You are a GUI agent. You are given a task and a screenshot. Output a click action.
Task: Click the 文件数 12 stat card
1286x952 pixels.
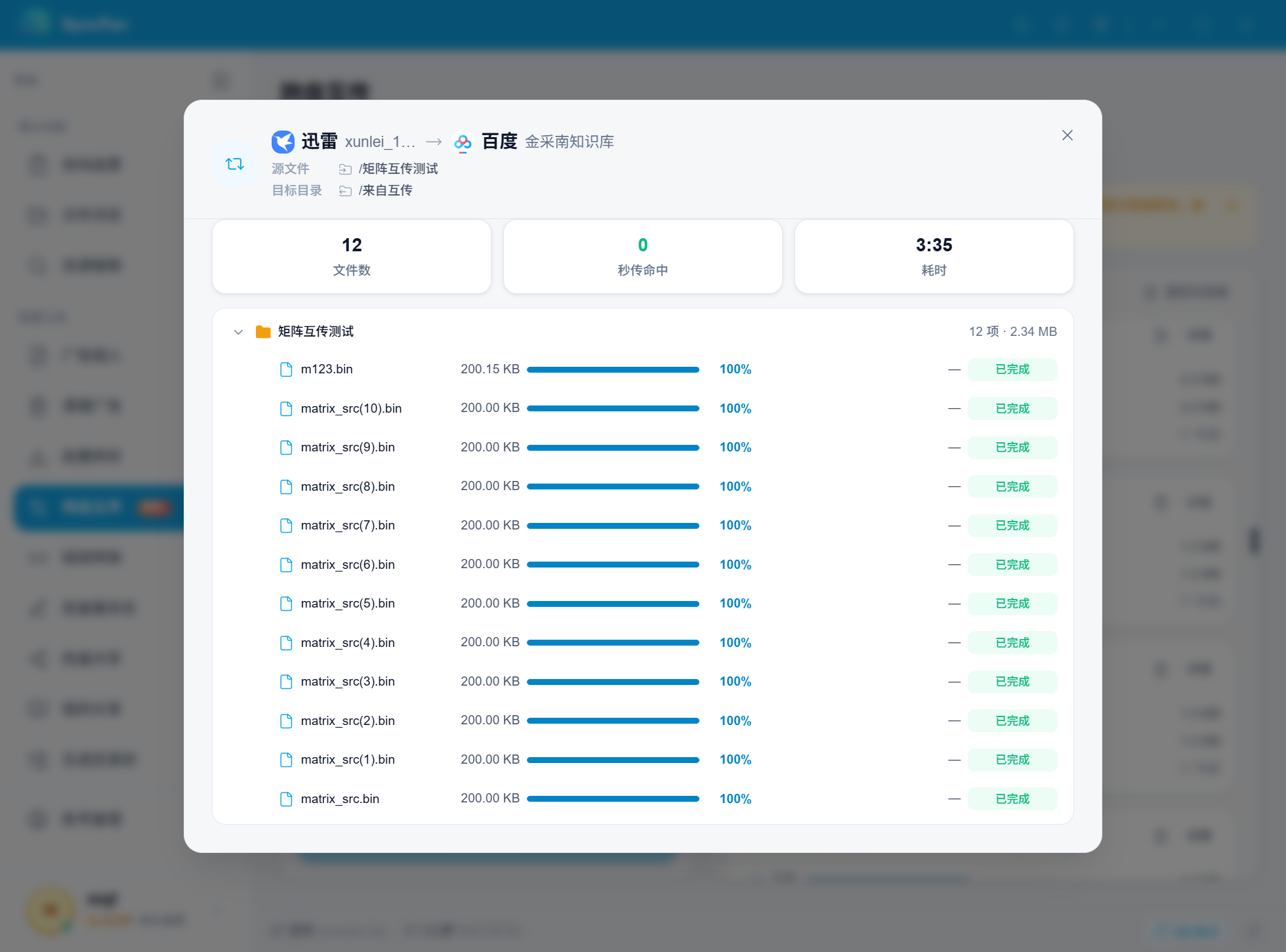(x=352, y=257)
